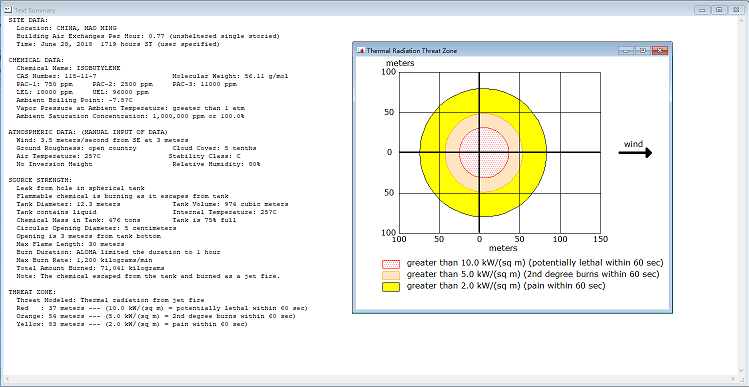Select the 'Location: CHINA, MAO MING' line
The image size is (749, 387).
(67, 28)
